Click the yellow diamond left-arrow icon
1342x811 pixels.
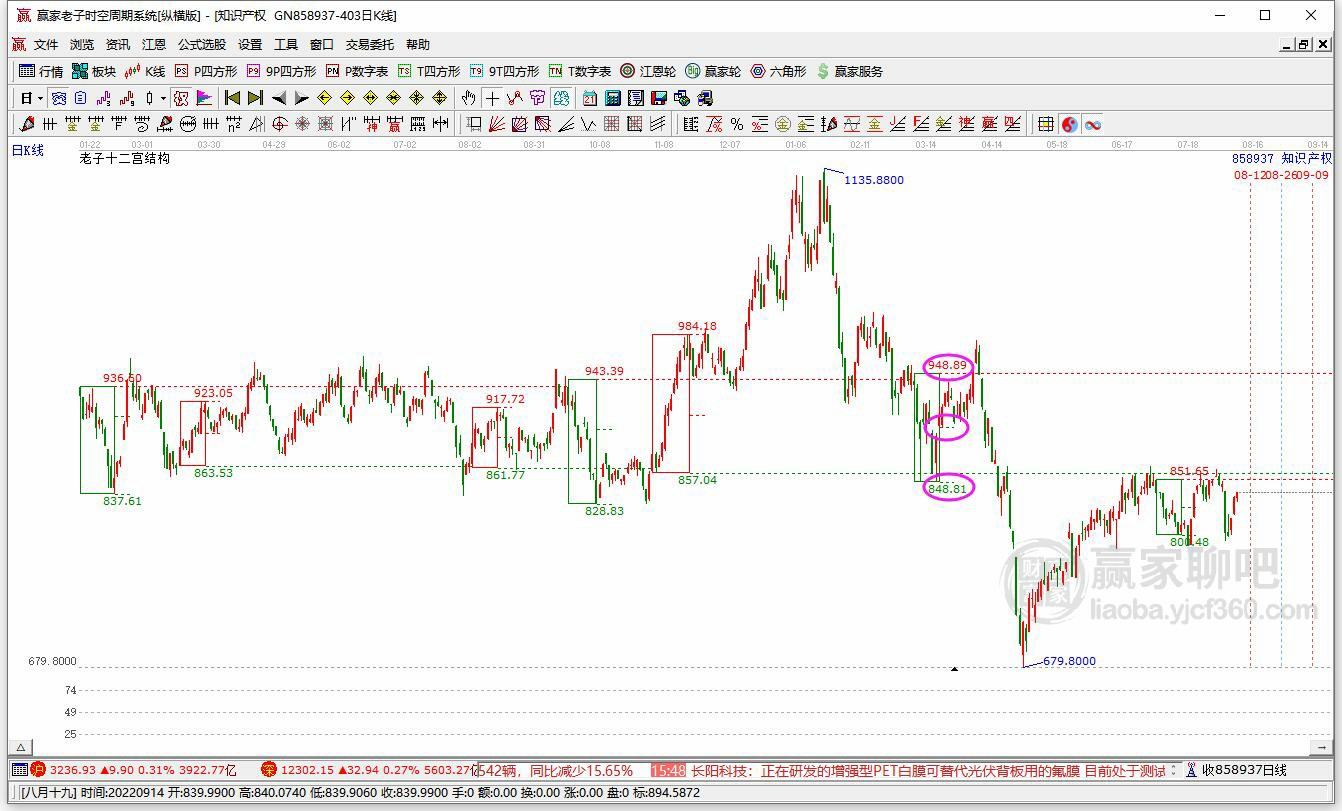[x=324, y=98]
